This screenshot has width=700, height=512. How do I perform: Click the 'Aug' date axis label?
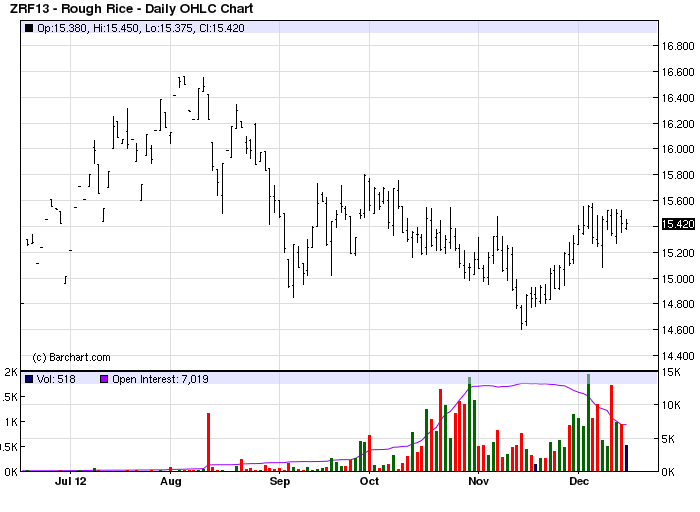click(x=171, y=482)
